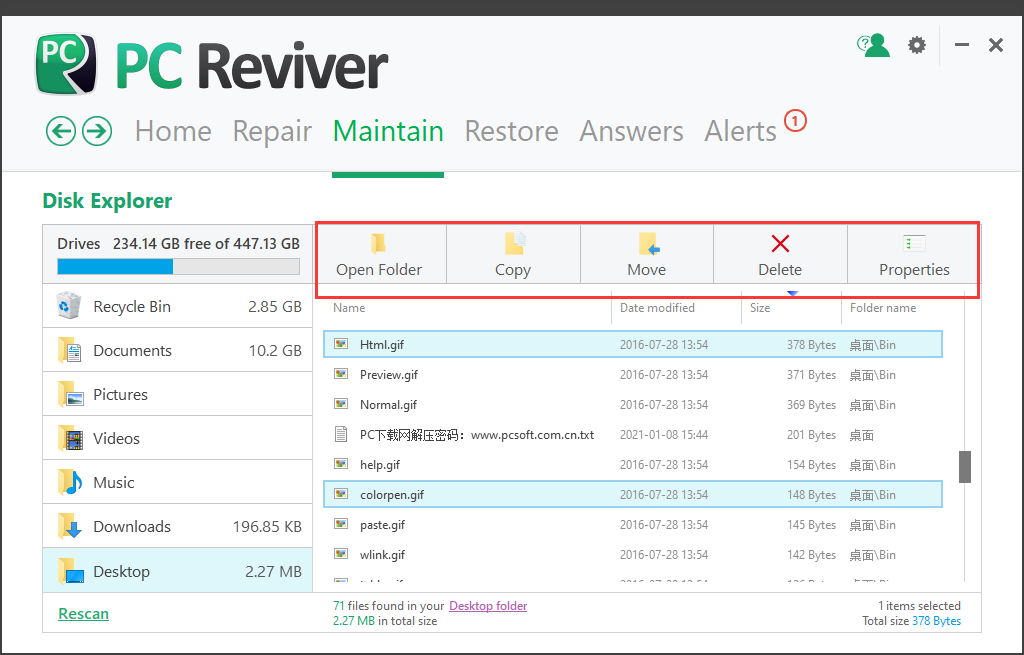Viewport: 1024px width, 655px height.
Task: Click the 378 Bytes size of Html.gif row
Action: [811, 345]
